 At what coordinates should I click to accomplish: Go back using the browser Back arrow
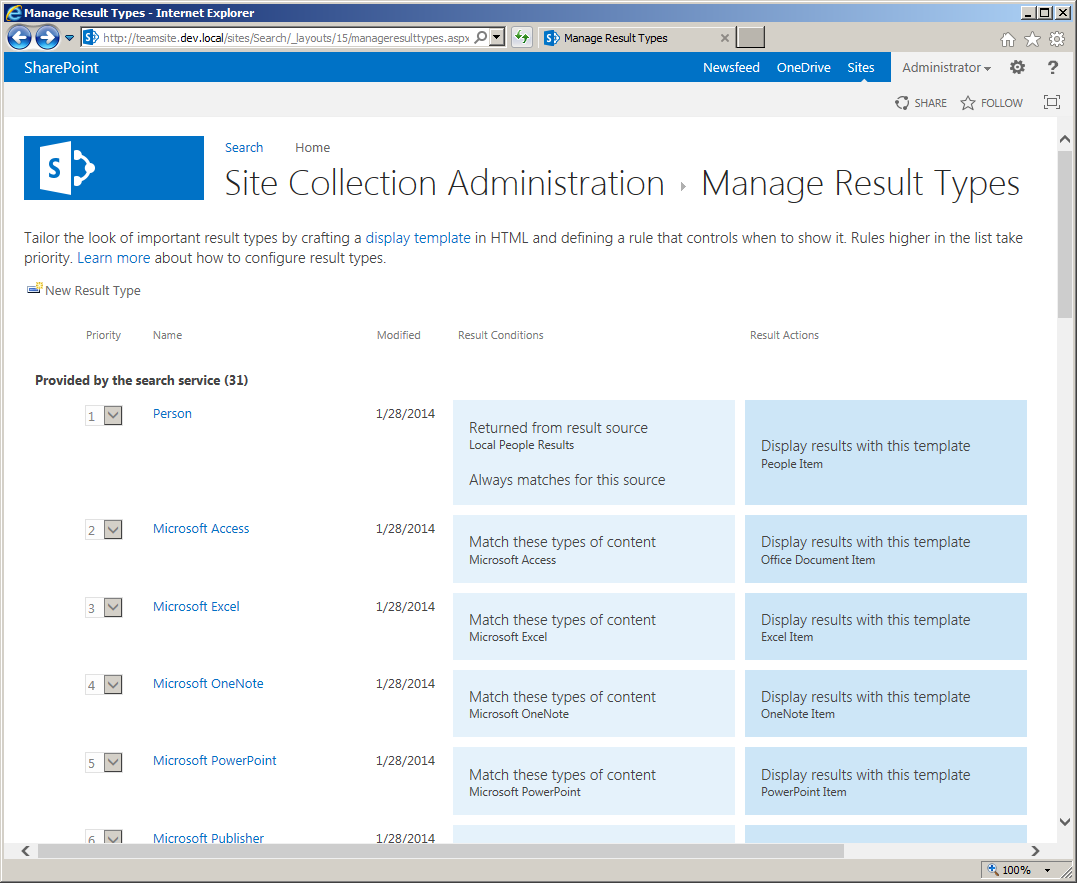click(x=19, y=38)
